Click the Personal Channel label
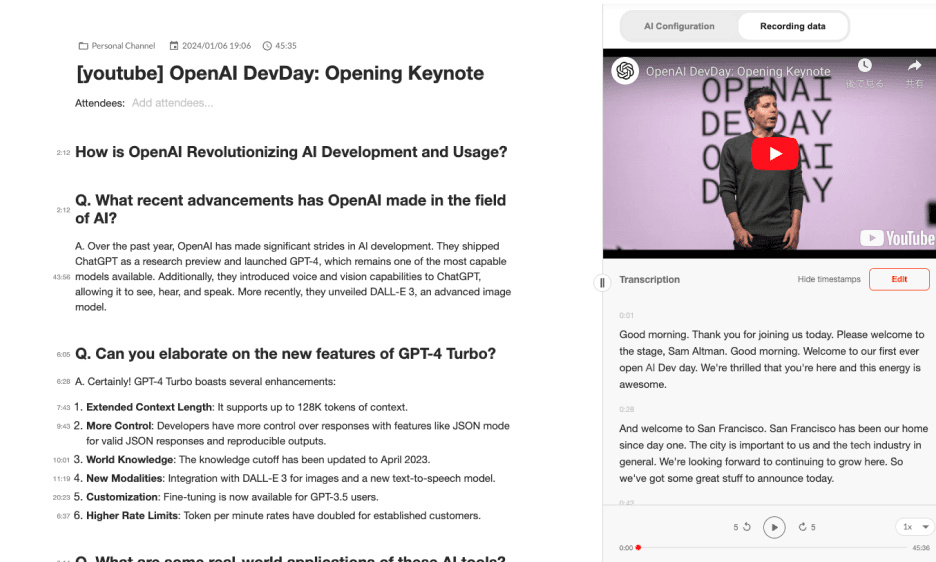The height and width of the screenshot is (562, 936). 123,46
